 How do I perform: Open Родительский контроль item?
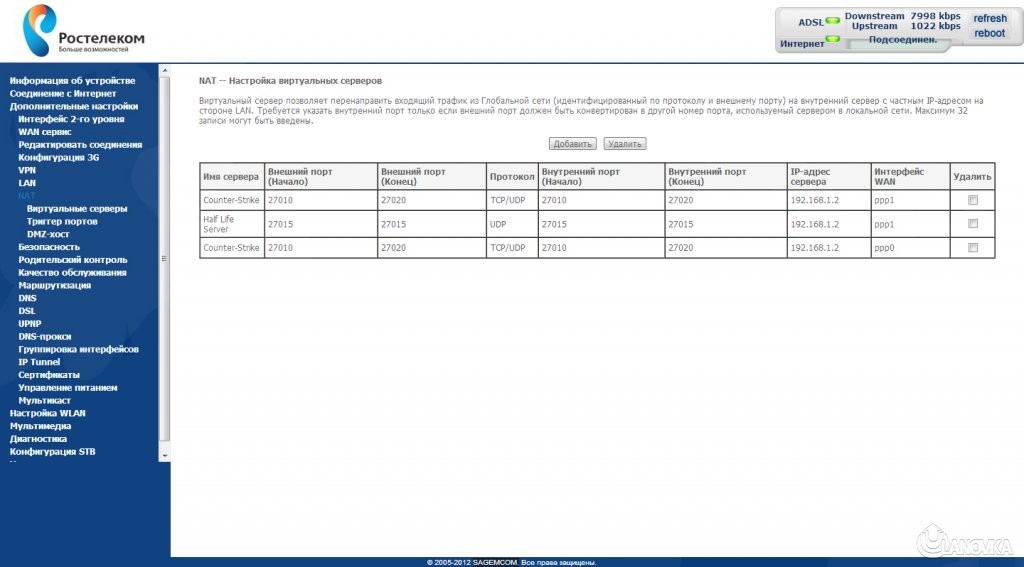click(73, 259)
